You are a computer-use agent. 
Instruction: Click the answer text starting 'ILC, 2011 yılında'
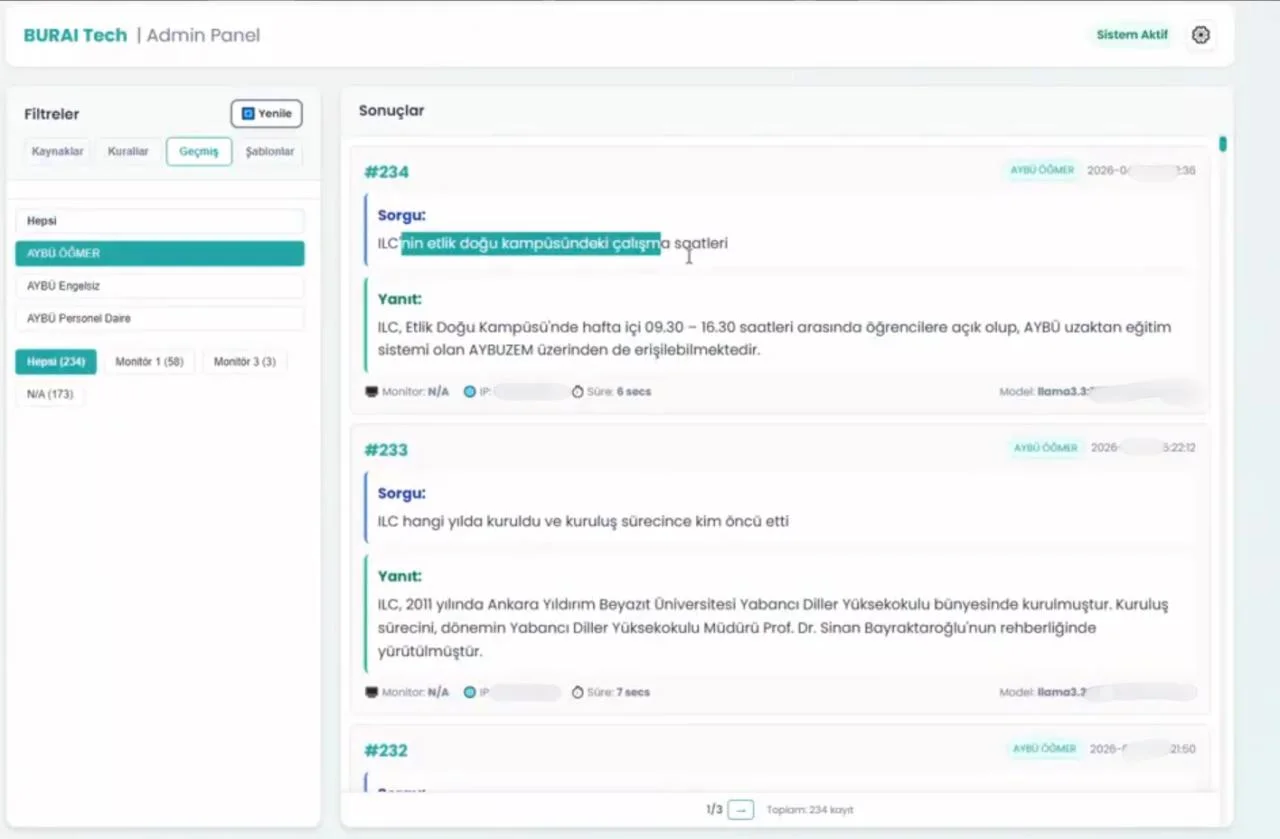tap(773, 628)
